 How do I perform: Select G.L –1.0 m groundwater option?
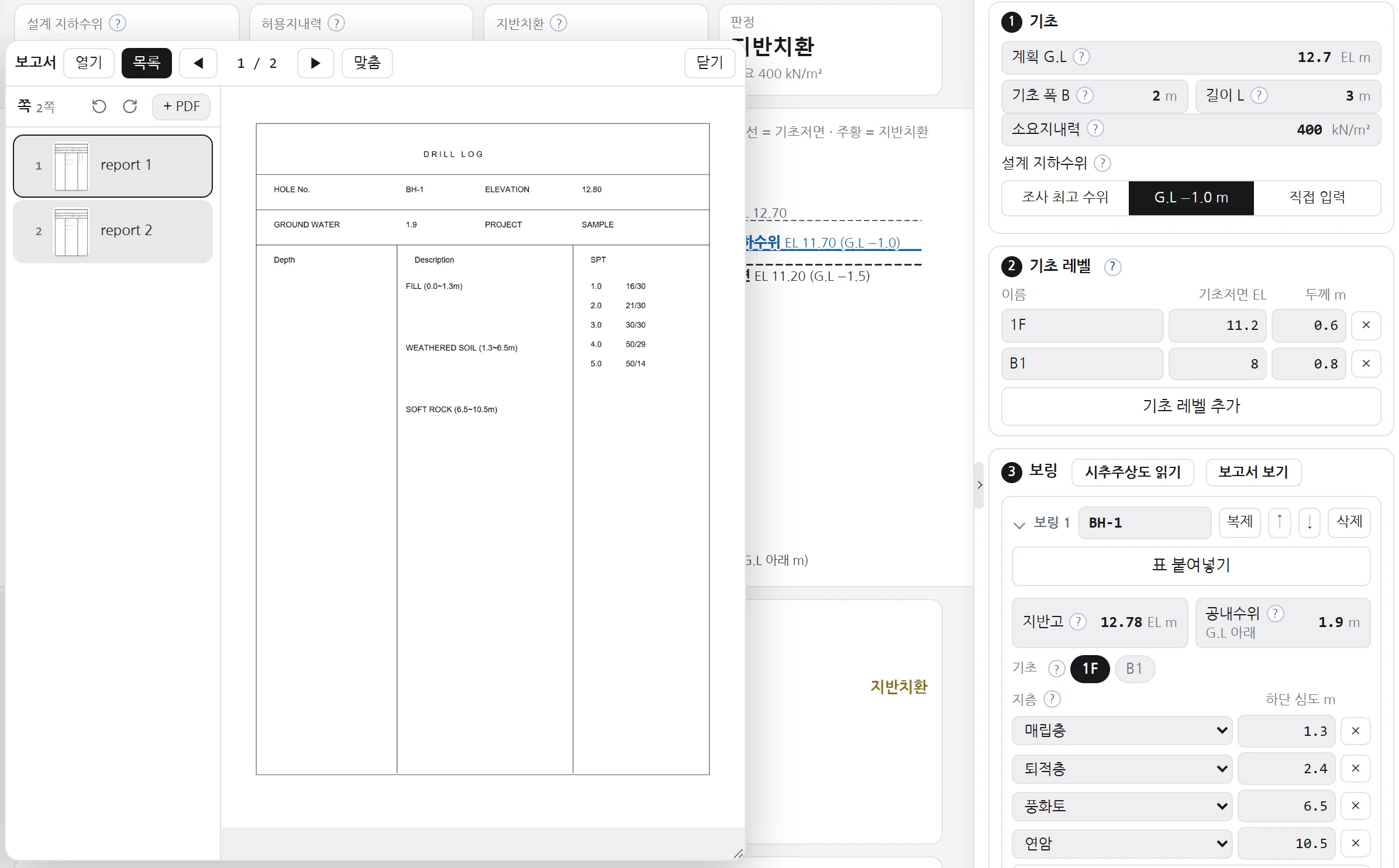(x=1191, y=198)
